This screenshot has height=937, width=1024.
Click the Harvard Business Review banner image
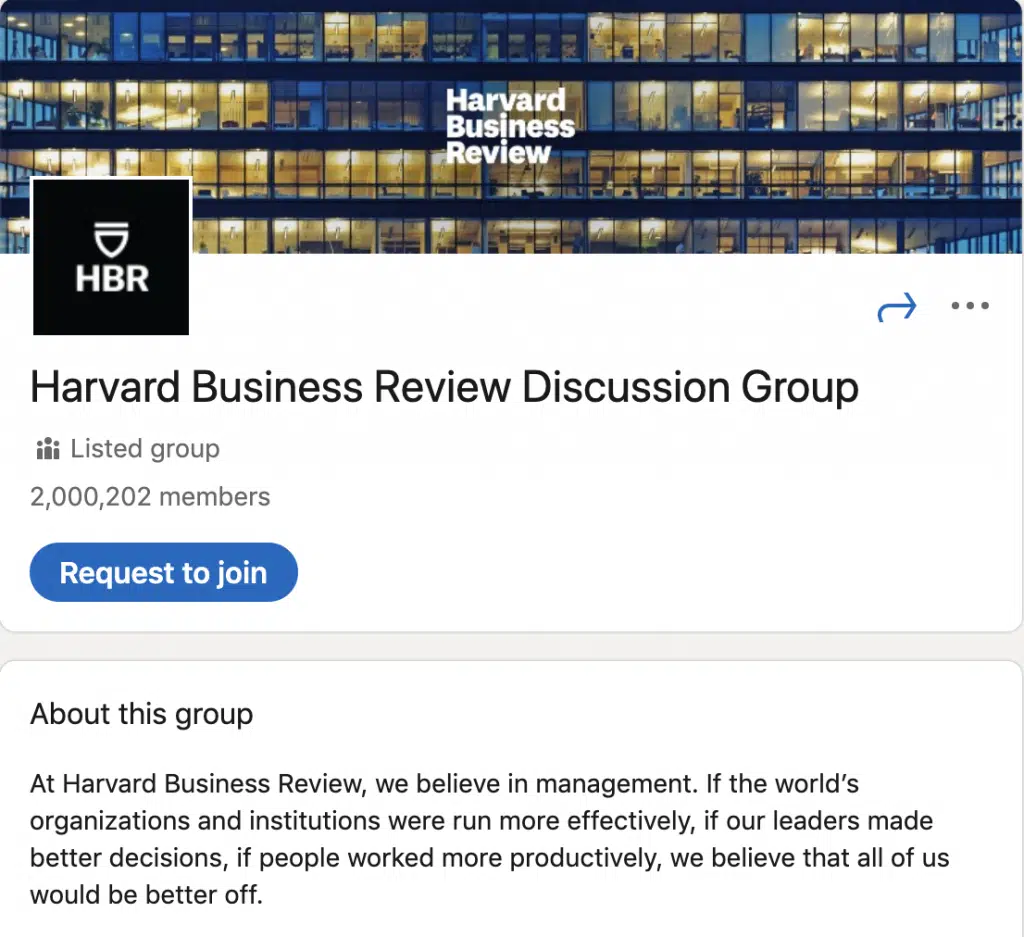[511, 127]
